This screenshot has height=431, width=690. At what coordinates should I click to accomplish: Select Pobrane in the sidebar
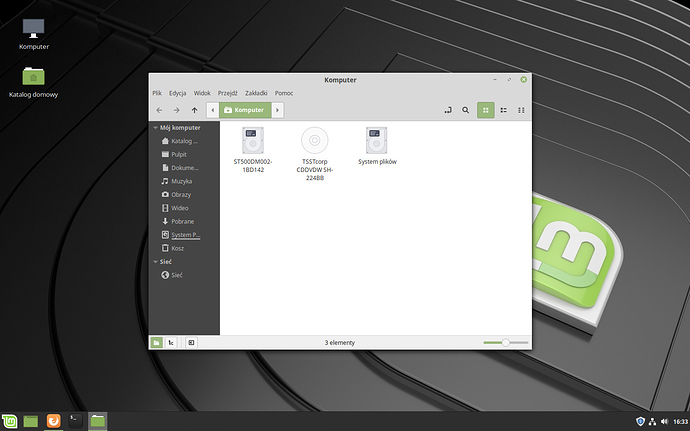click(x=182, y=221)
